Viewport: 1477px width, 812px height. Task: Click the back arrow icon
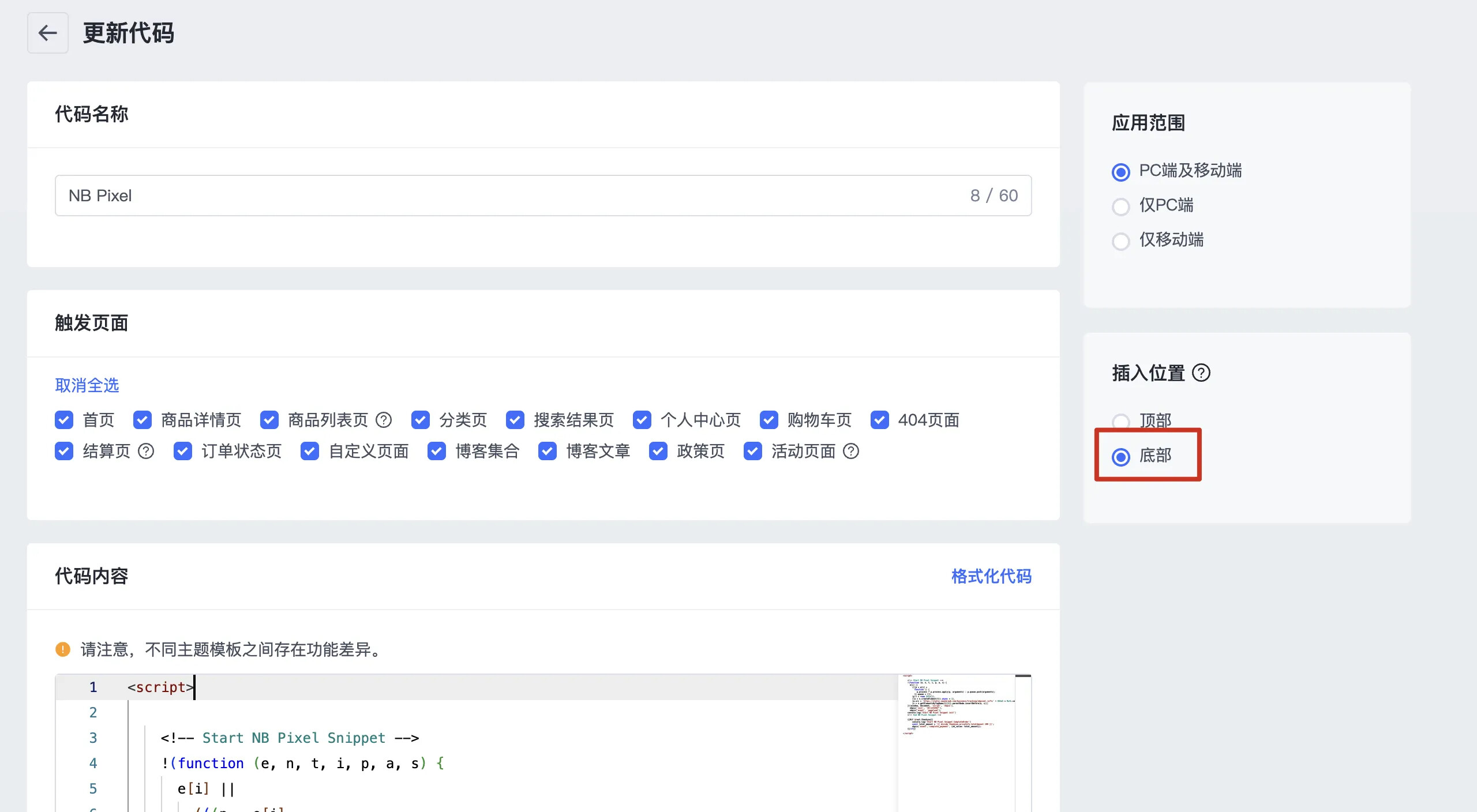click(x=47, y=33)
